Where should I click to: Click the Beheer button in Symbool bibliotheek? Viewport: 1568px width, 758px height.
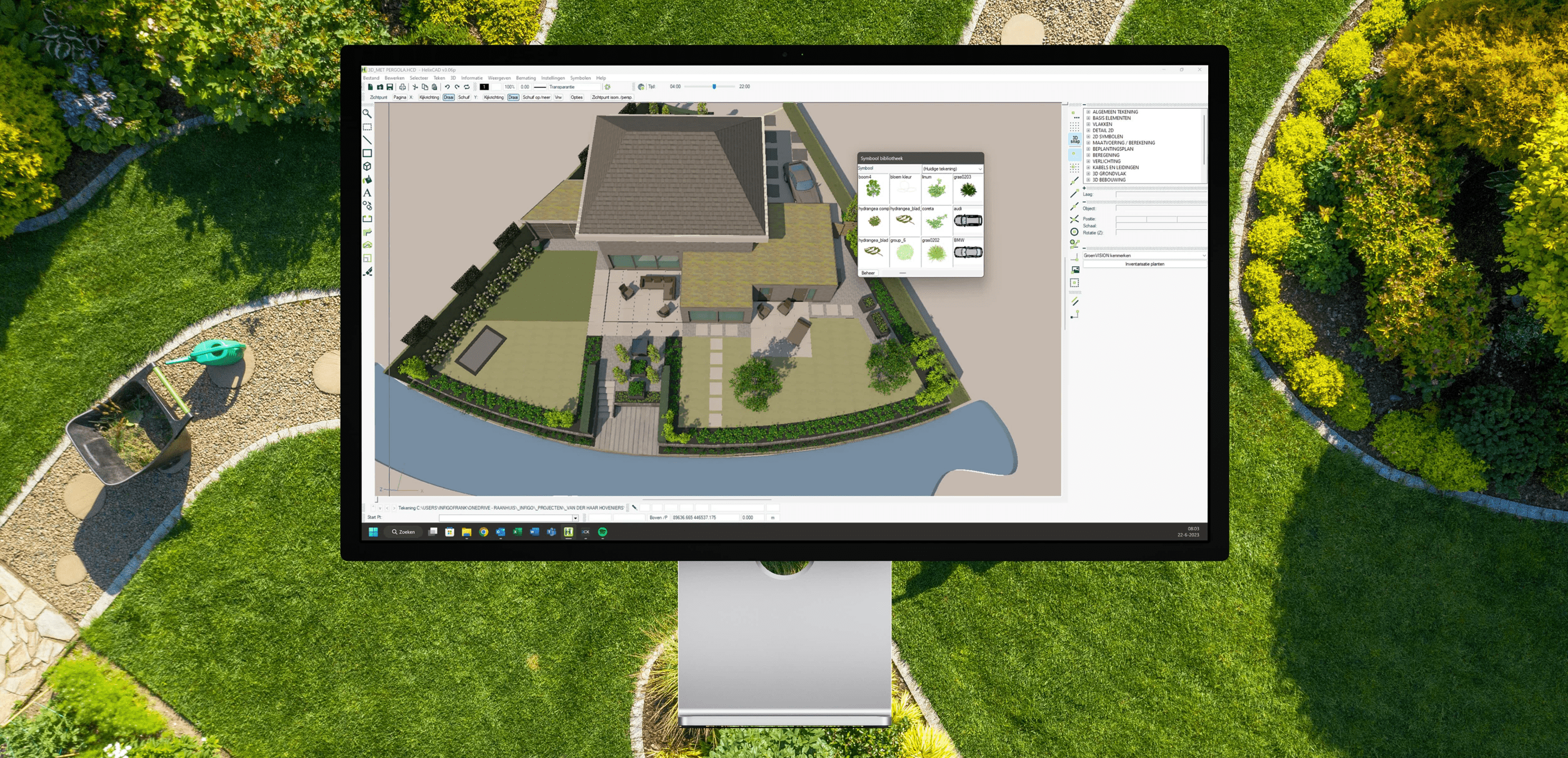tap(867, 273)
